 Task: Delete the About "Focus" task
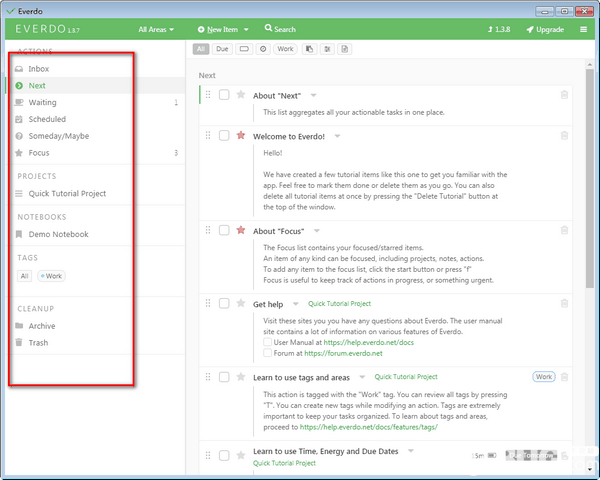[564, 230]
